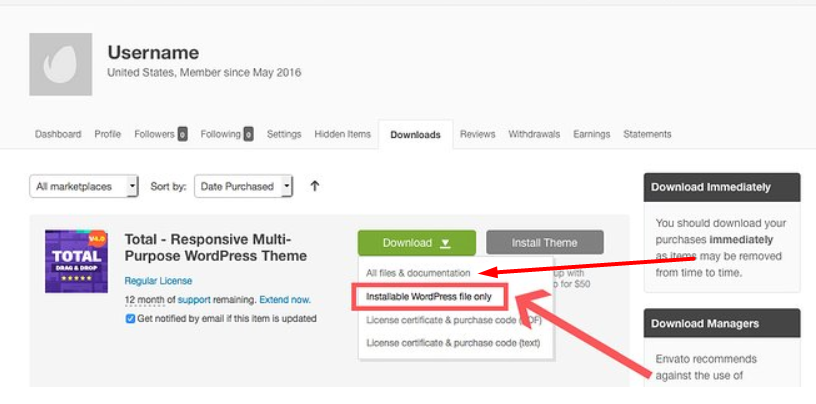Click the sort direction up arrow
This screenshot has height=404, width=816.
click(314, 186)
